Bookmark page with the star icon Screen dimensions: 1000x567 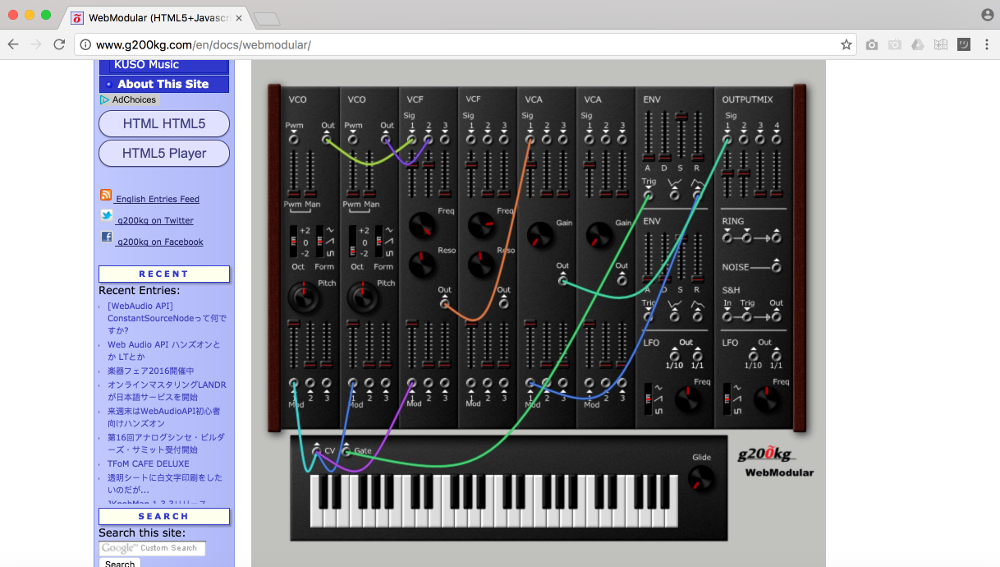point(846,45)
